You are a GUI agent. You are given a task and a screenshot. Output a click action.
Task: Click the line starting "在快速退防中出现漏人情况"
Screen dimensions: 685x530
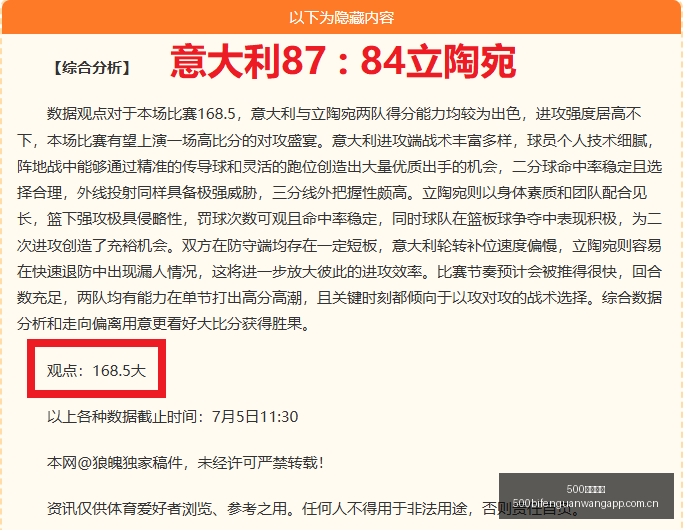click(x=339, y=272)
